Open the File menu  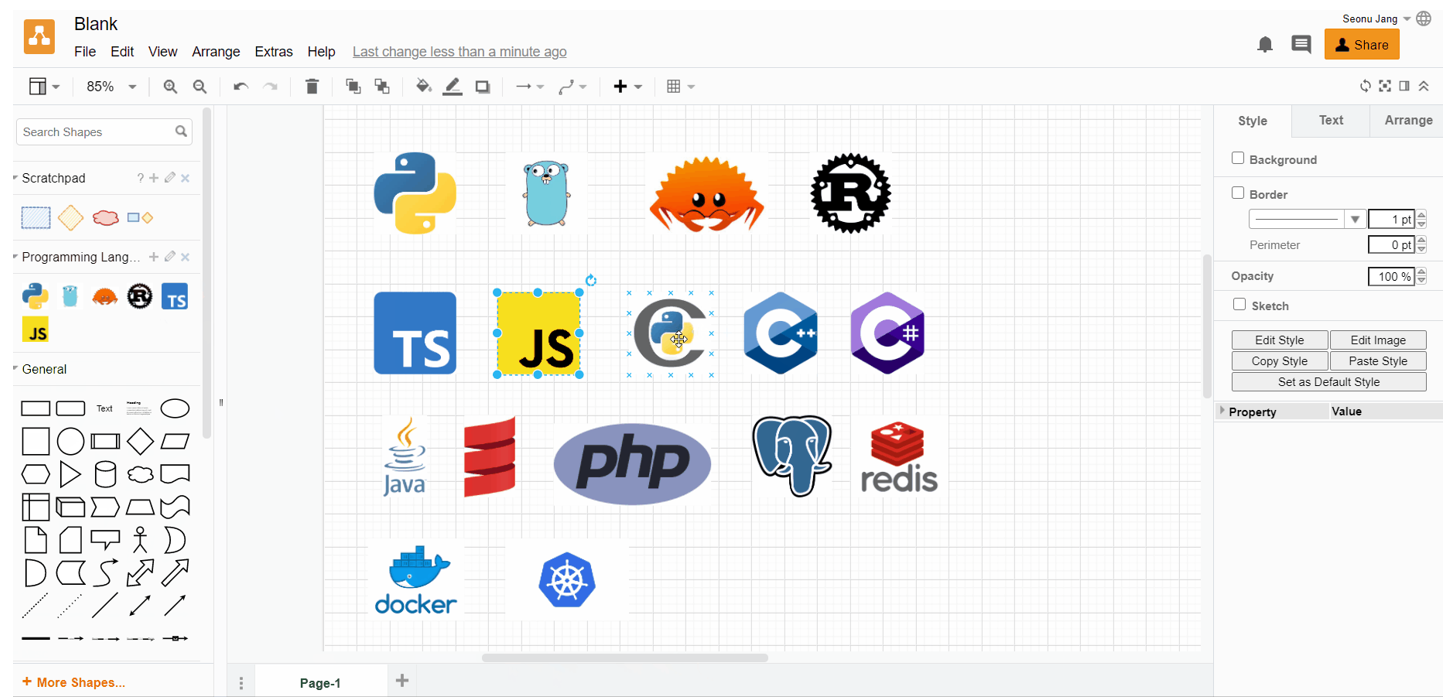coord(85,52)
